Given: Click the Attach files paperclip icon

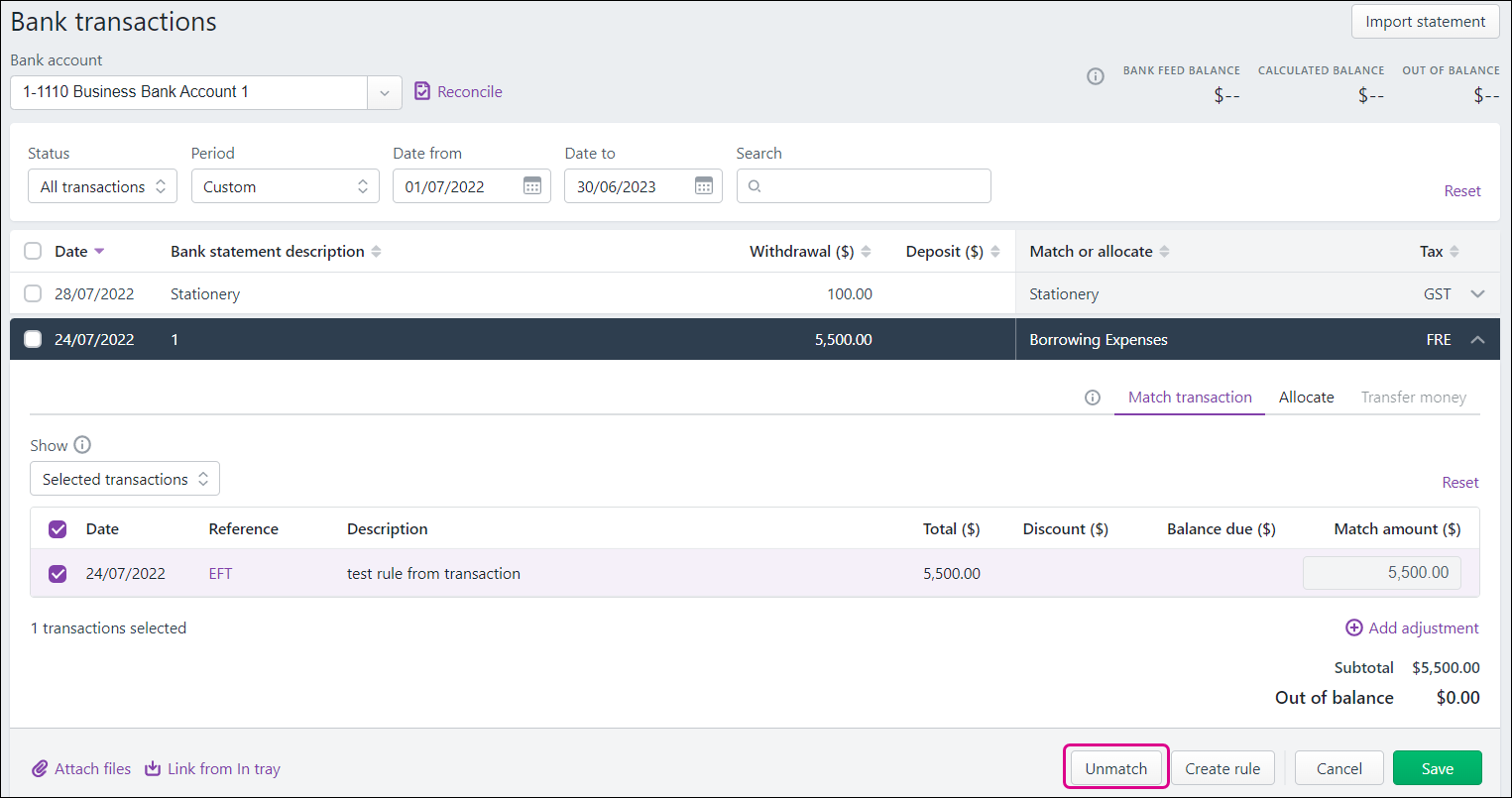Looking at the screenshot, I should tap(40, 768).
